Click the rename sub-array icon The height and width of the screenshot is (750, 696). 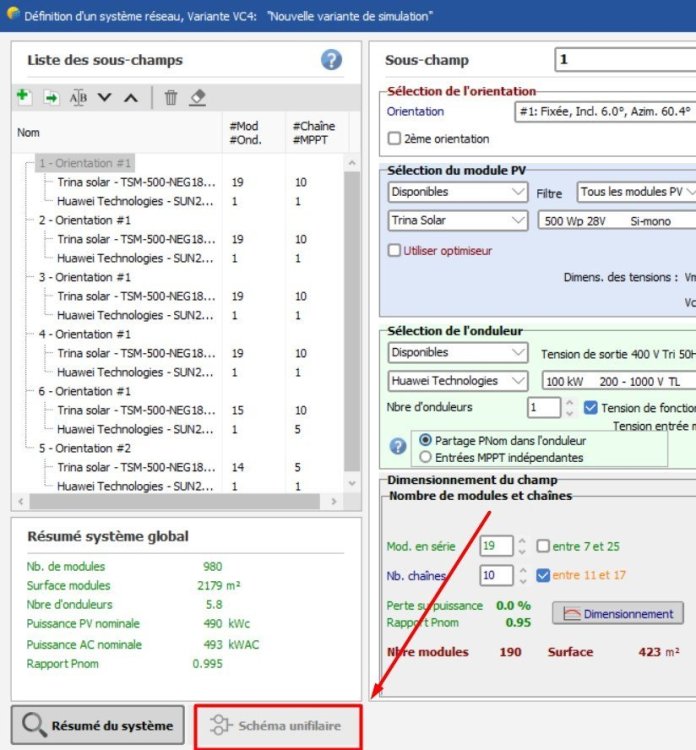(x=78, y=97)
